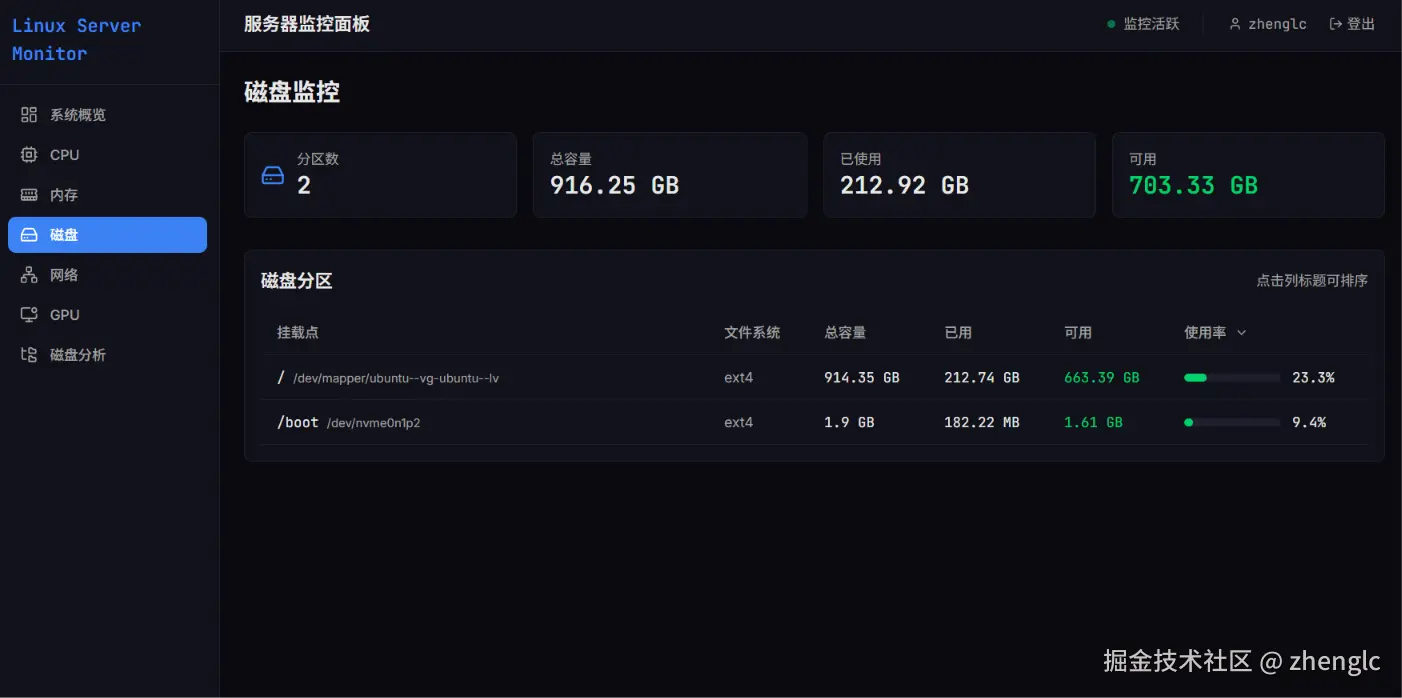Viewport: 1402px width, 698px height.
Task: Click the 分区数 card label
Action: pyautogui.click(x=318, y=159)
